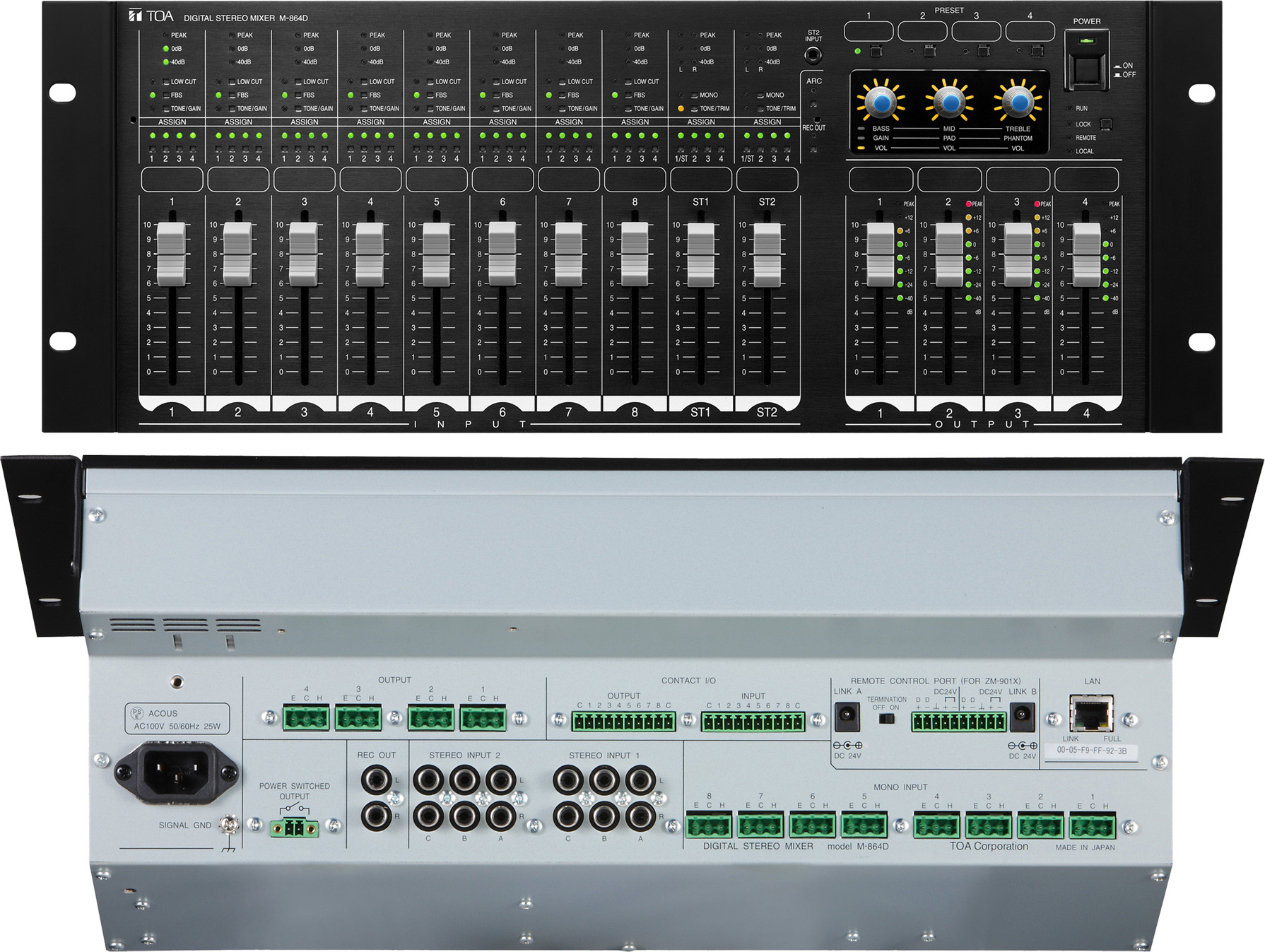Click the MID/PAD/VOL rotary knob
This screenshot has height=952, width=1265.
coord(949,102)
